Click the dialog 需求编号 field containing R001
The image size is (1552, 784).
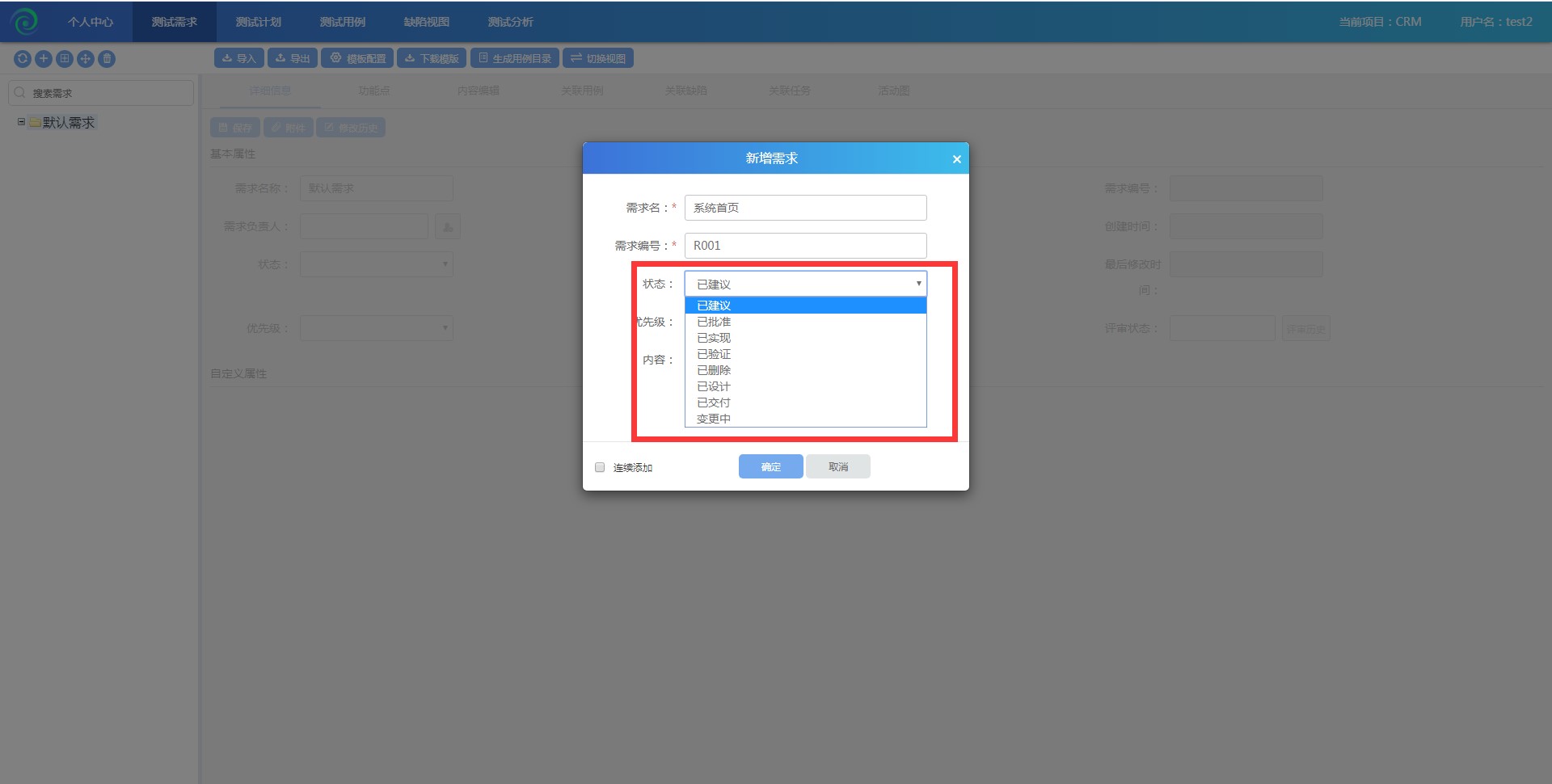point(806,246)
